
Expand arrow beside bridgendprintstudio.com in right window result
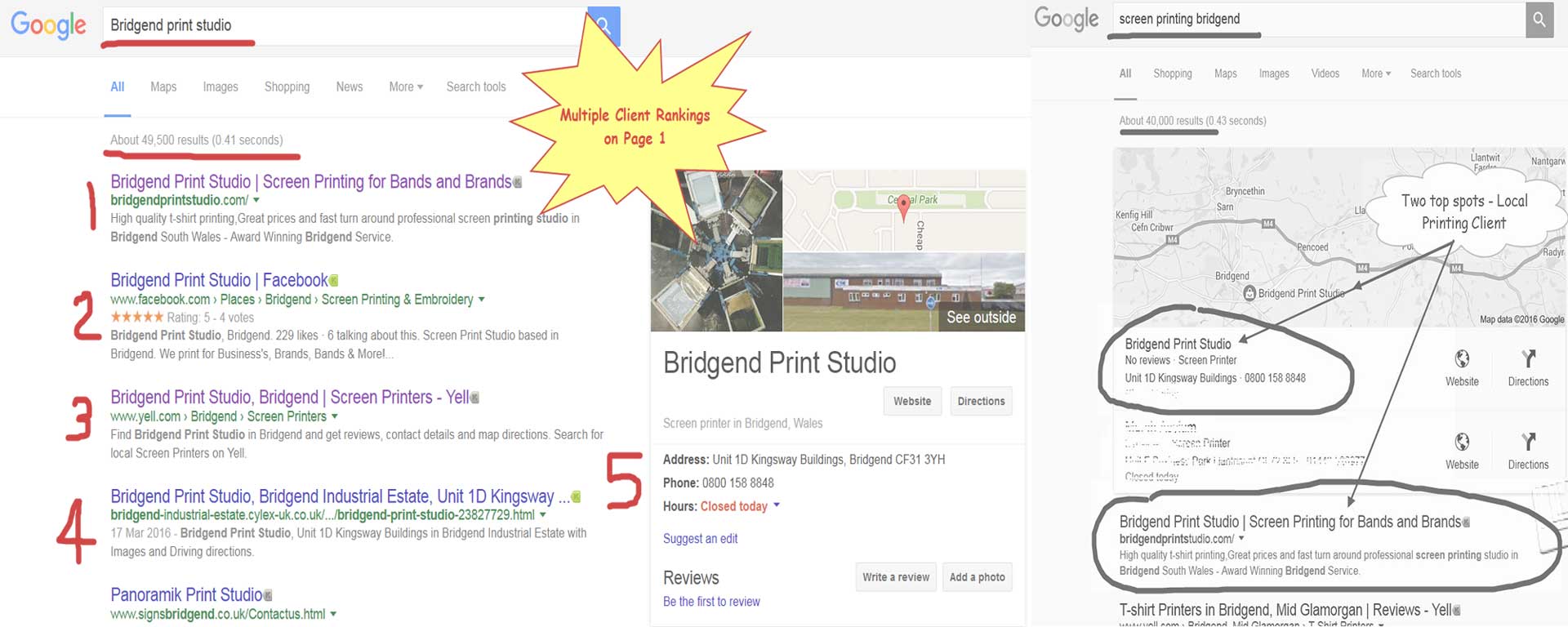1241,539
